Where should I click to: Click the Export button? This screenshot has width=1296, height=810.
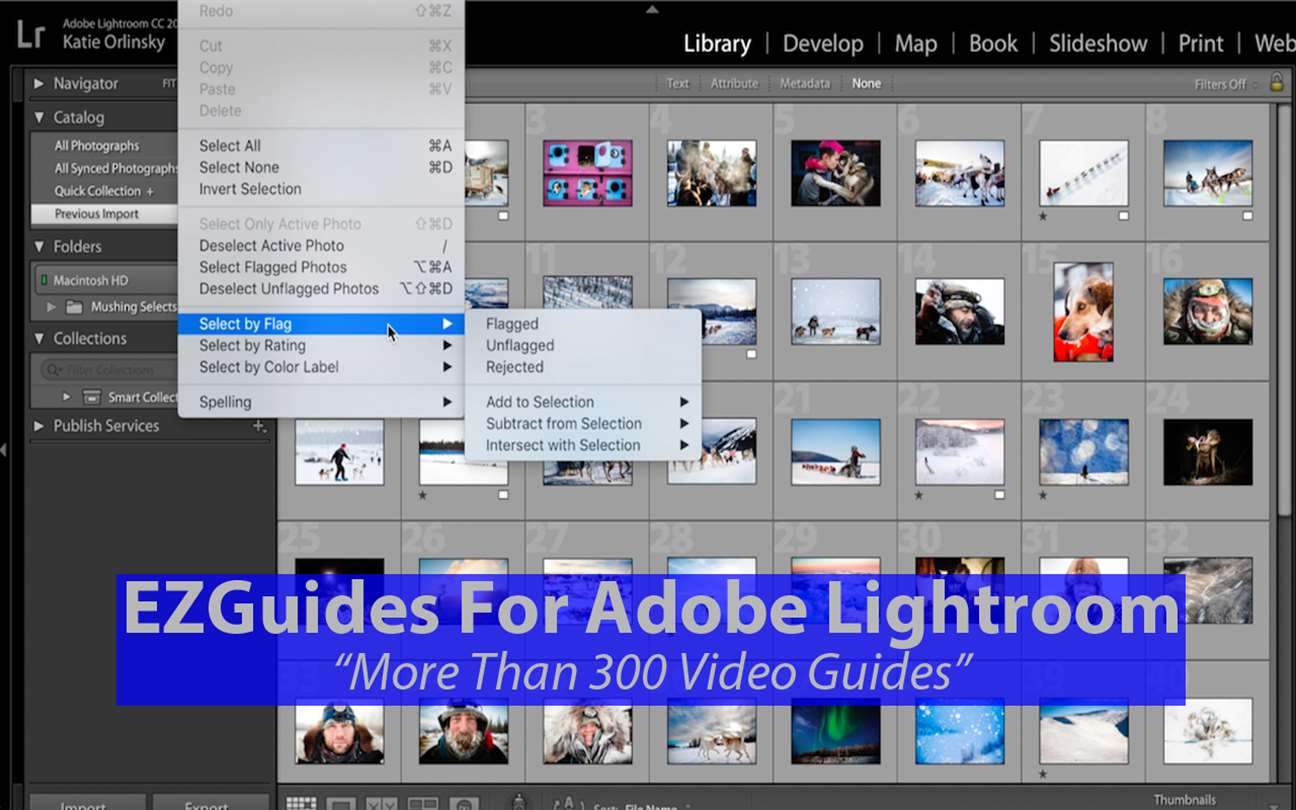pyautogui.click(x=205, y=803)
